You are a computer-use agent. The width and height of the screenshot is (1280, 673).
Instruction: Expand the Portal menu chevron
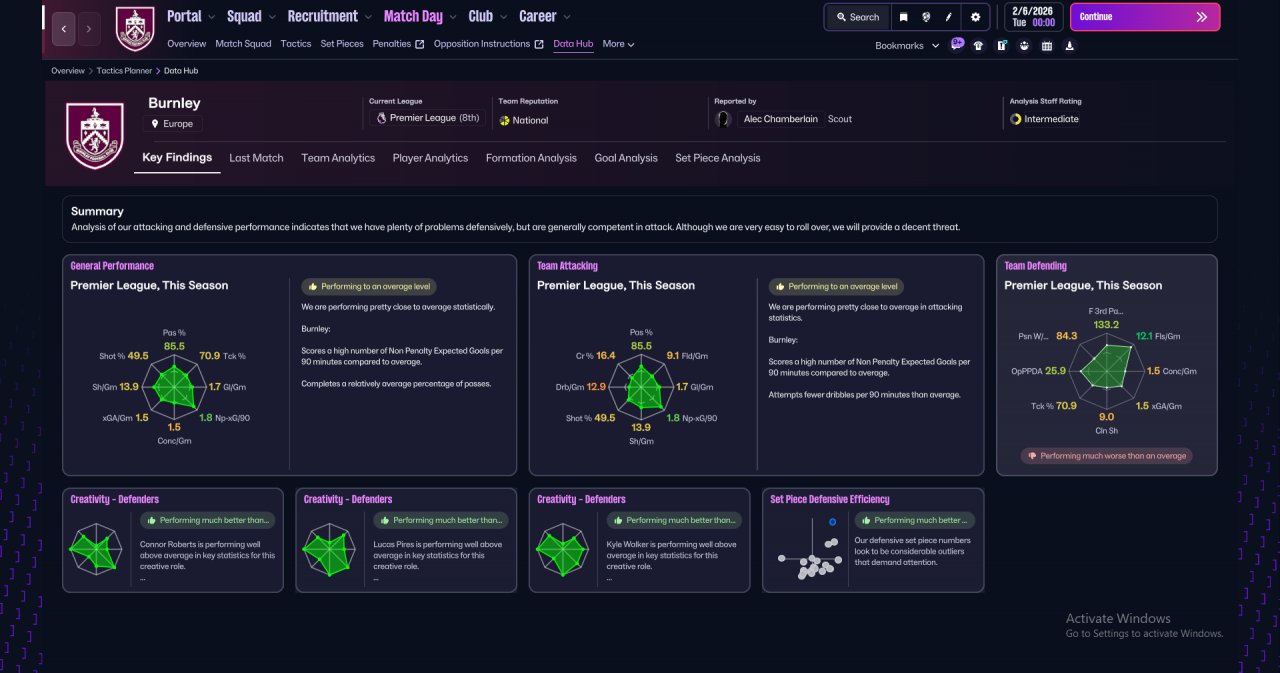pyautogui.click(x=211, y=17)
